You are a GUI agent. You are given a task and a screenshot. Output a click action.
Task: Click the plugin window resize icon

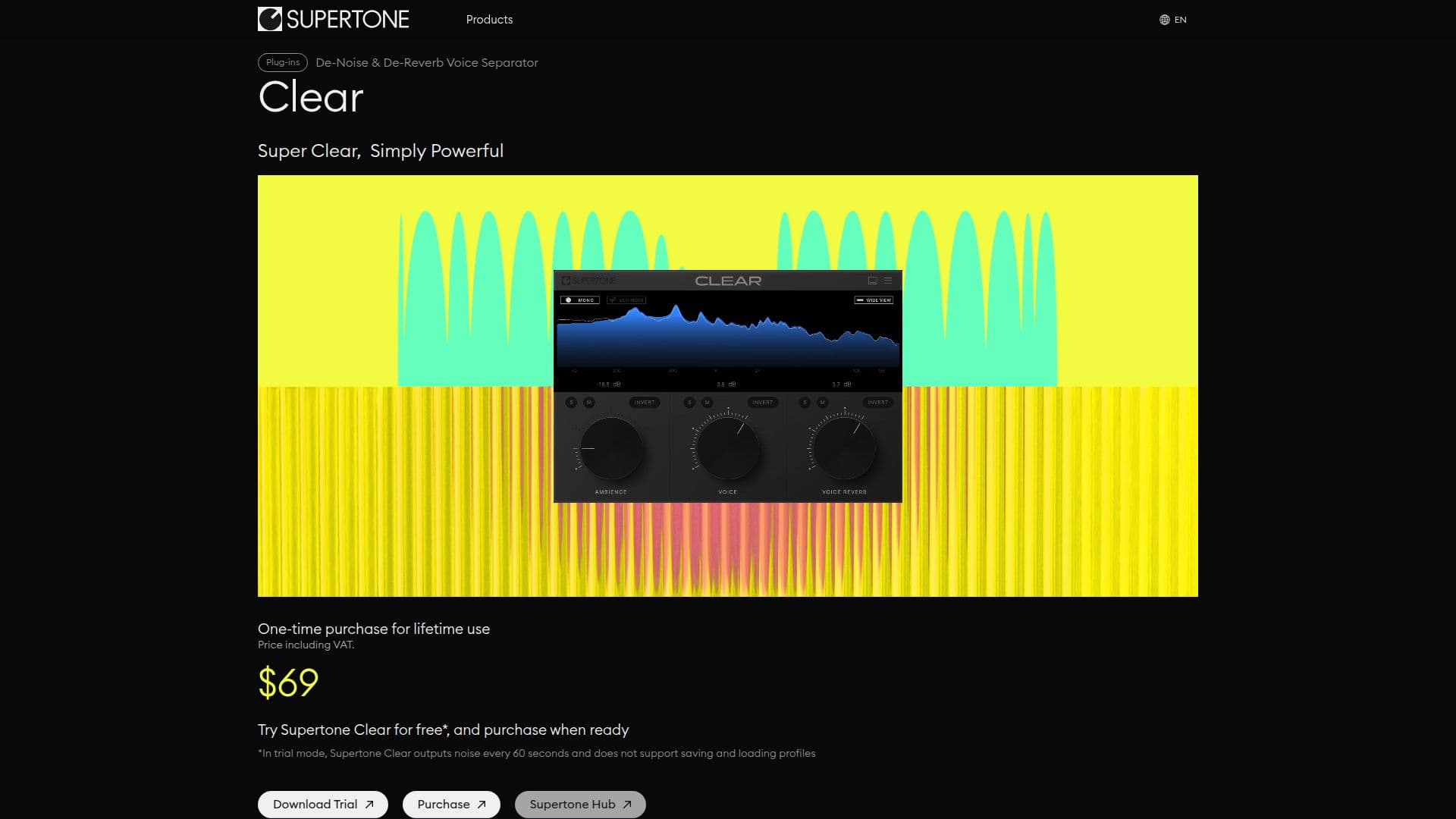tap(873, 281)
